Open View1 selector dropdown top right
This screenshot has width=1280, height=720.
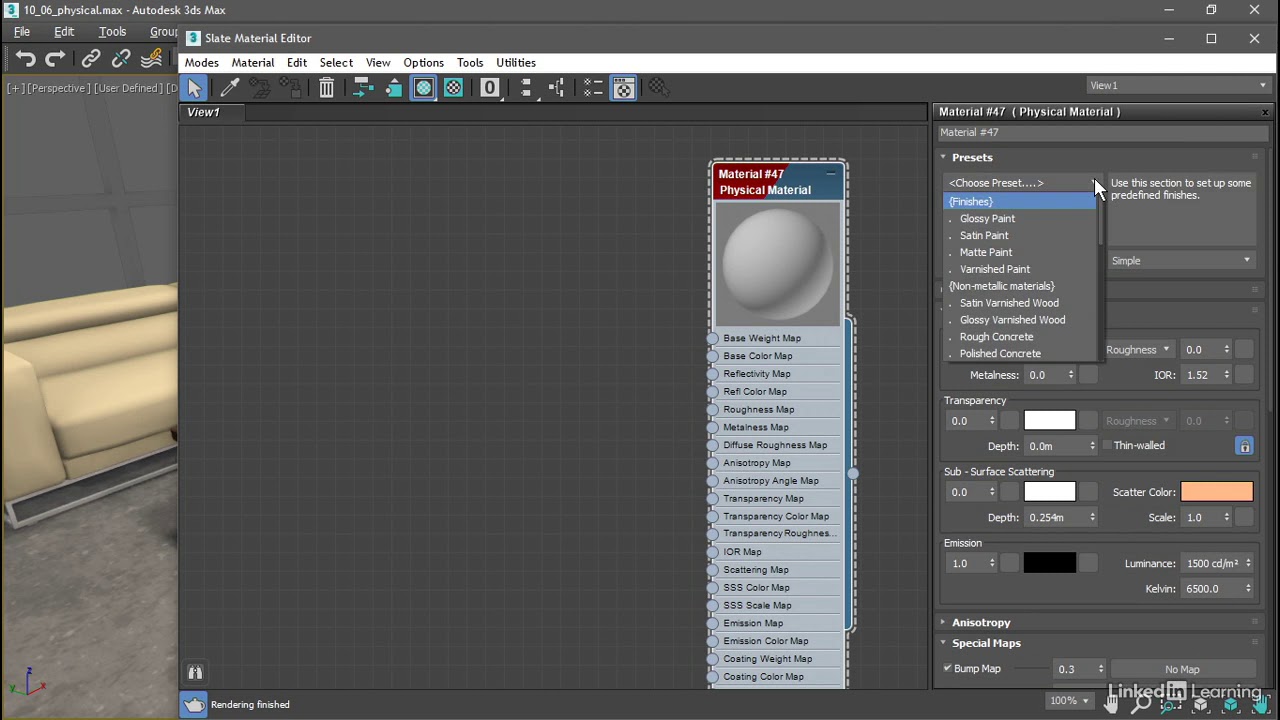tap(1178, 85)
